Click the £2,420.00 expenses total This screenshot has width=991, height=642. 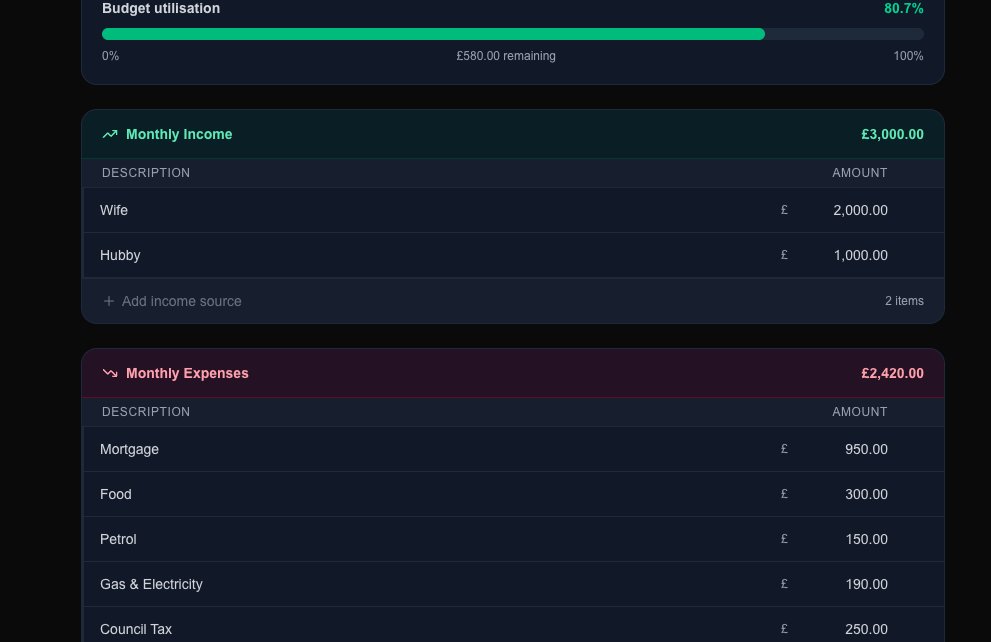click(x=892, y=373)
